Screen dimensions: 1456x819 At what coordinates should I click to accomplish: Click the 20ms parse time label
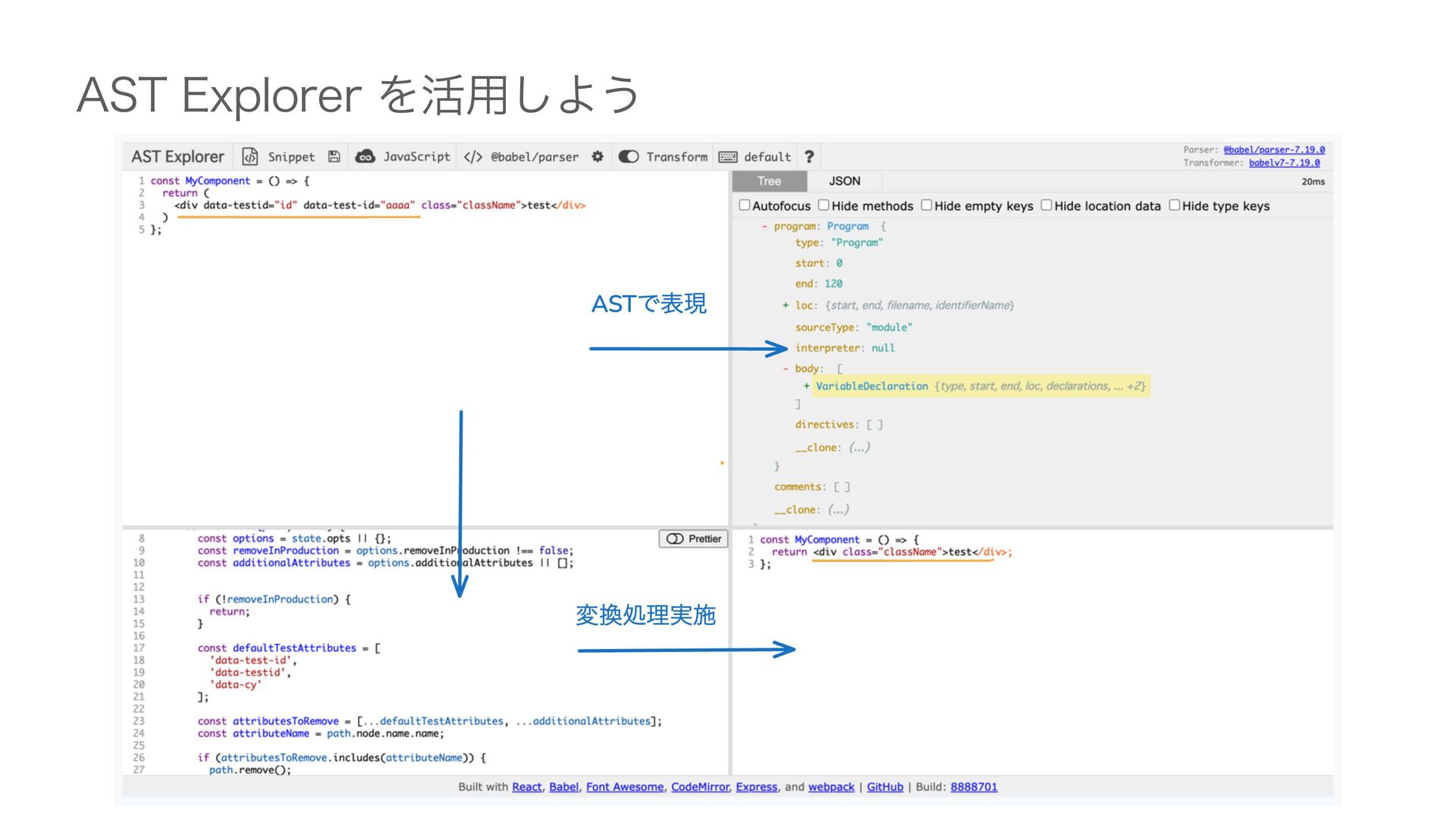point(1313,182)
